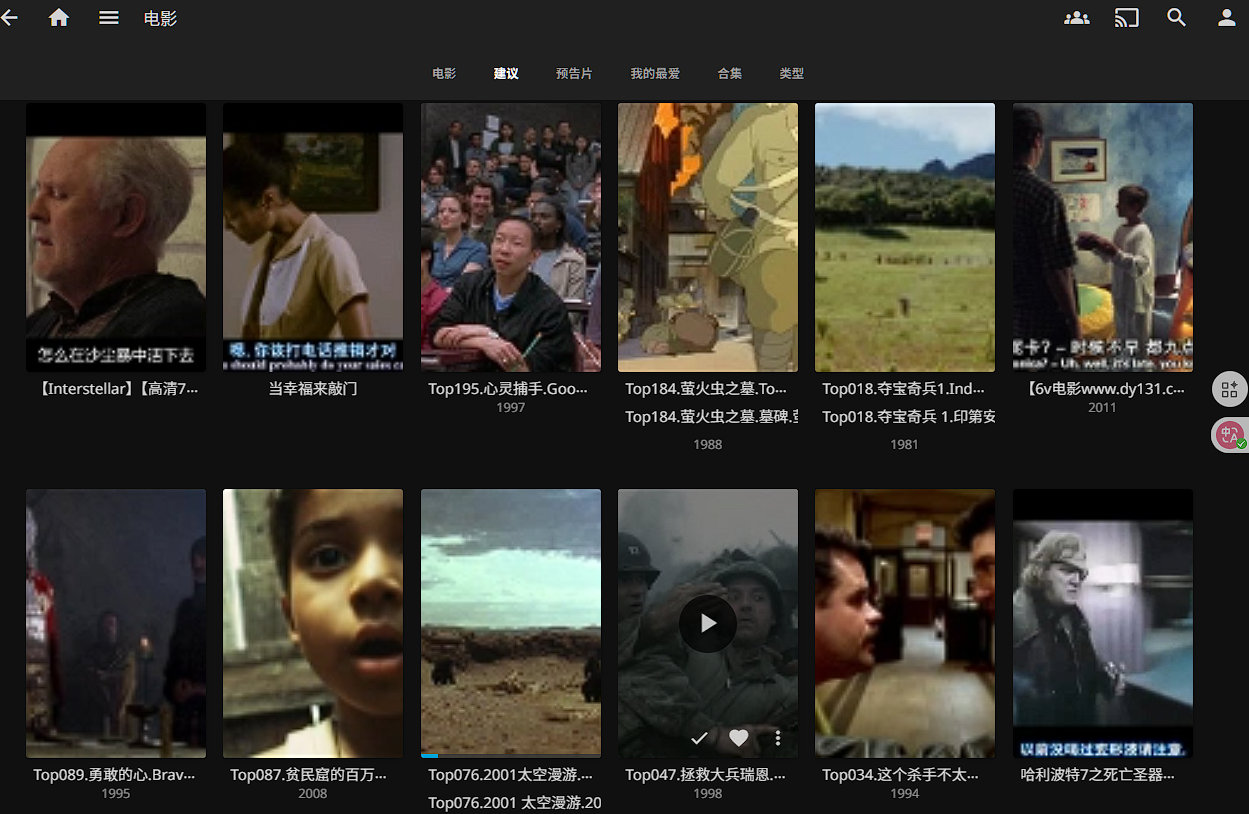Screen dimensions: 1249x814
Task: Open the cast to device icon
Action: point(1127,18)
